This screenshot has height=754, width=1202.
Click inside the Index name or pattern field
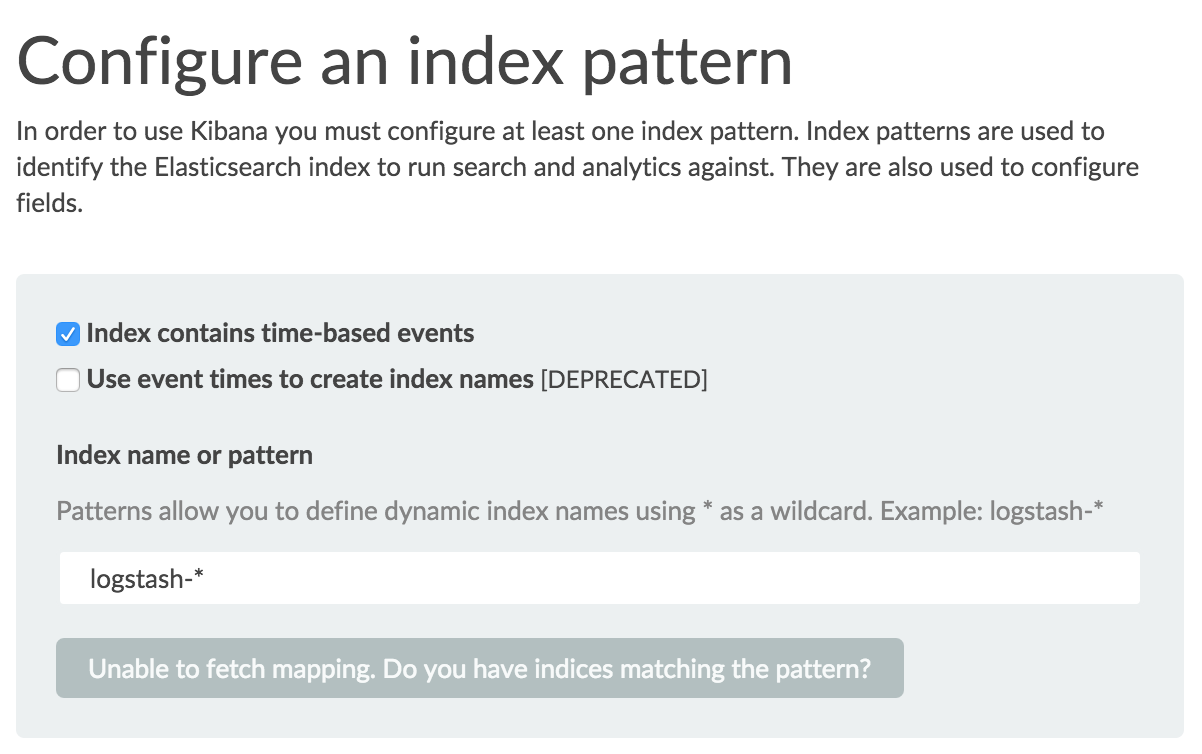(x=600, y=578)
